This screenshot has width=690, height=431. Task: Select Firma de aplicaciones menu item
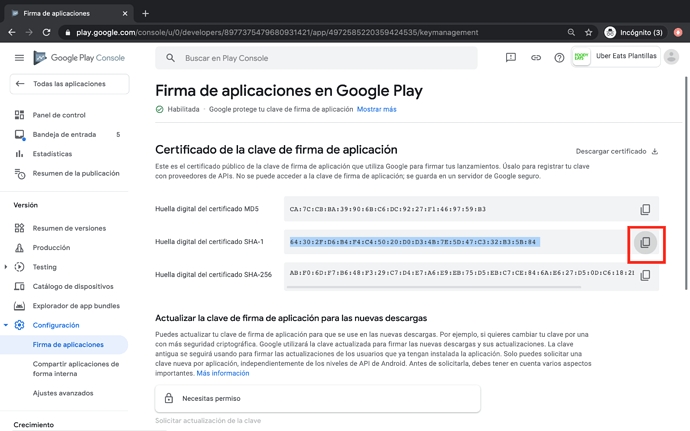tap(64, 344)
